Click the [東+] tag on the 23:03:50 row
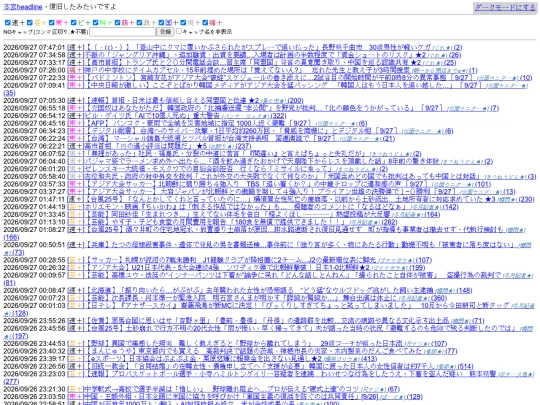This screenshot has width=540, height=405. (x=75, y=396)
